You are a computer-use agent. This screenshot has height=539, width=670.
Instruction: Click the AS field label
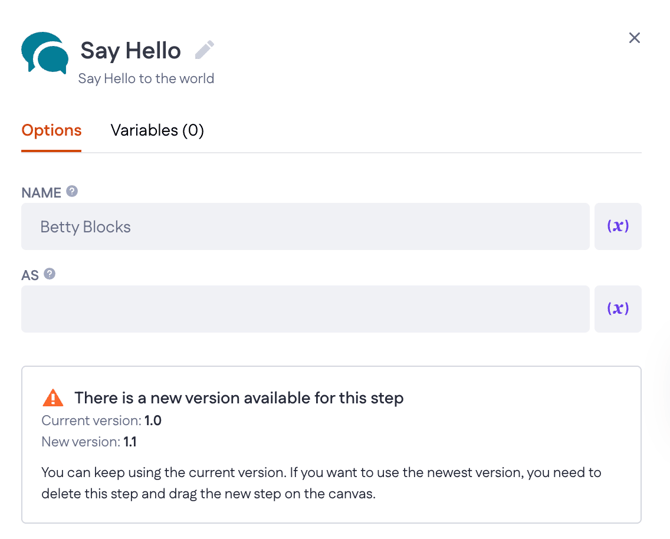tap(30, 275)
